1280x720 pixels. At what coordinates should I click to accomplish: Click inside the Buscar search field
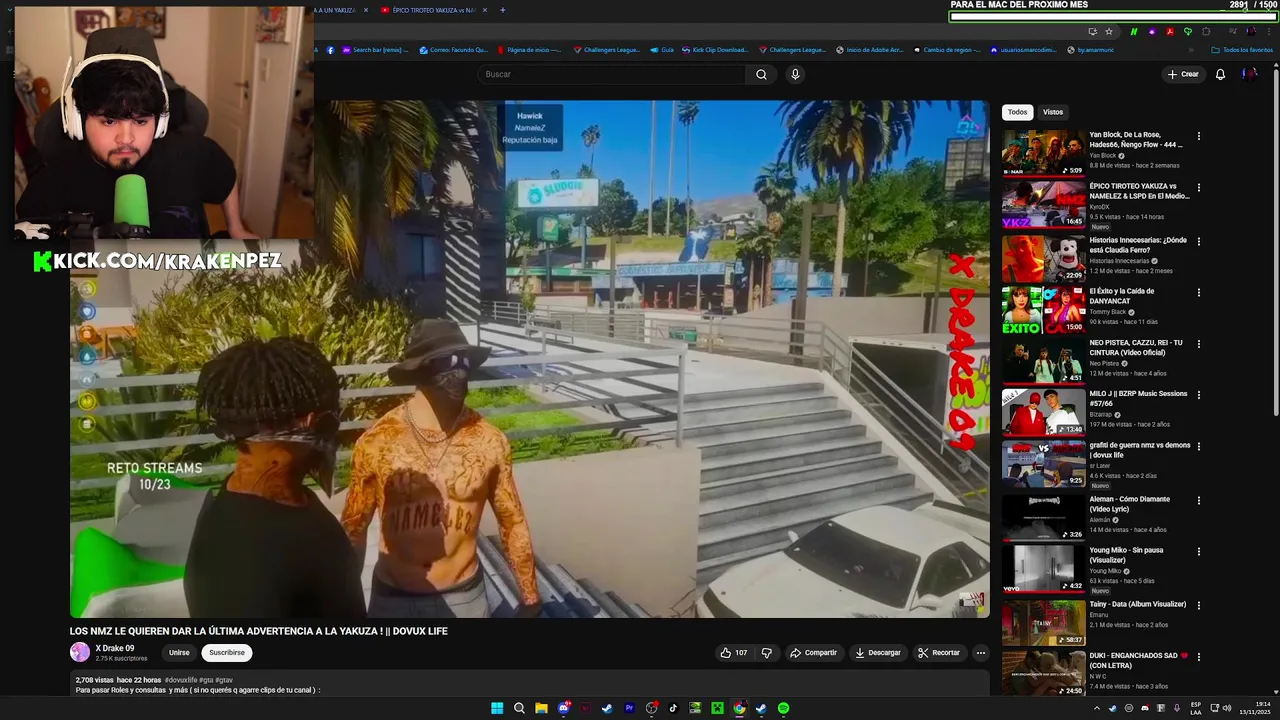coord(612,74)
